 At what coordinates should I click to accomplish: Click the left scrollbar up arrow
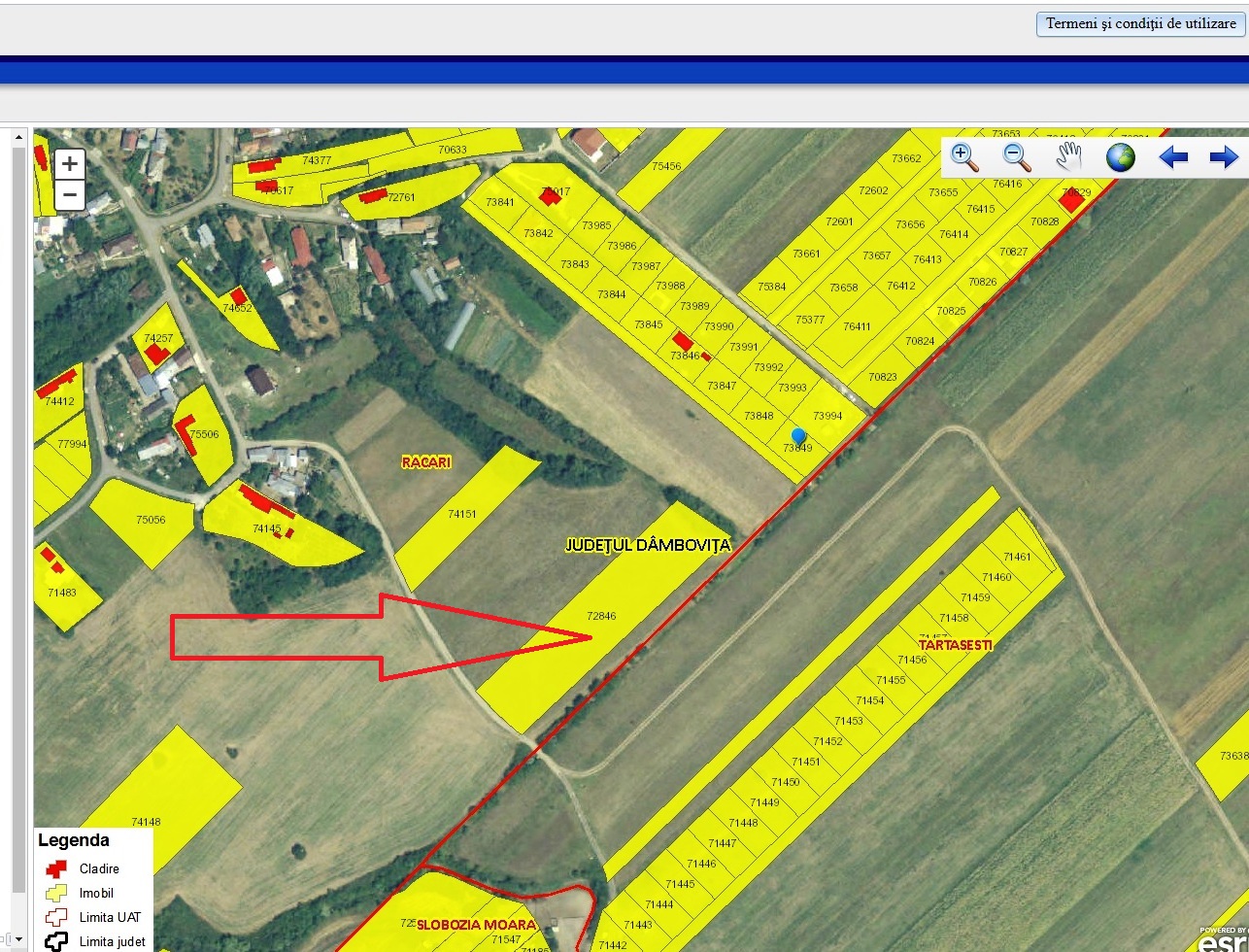pyautogui.click(x=17, y=138)
